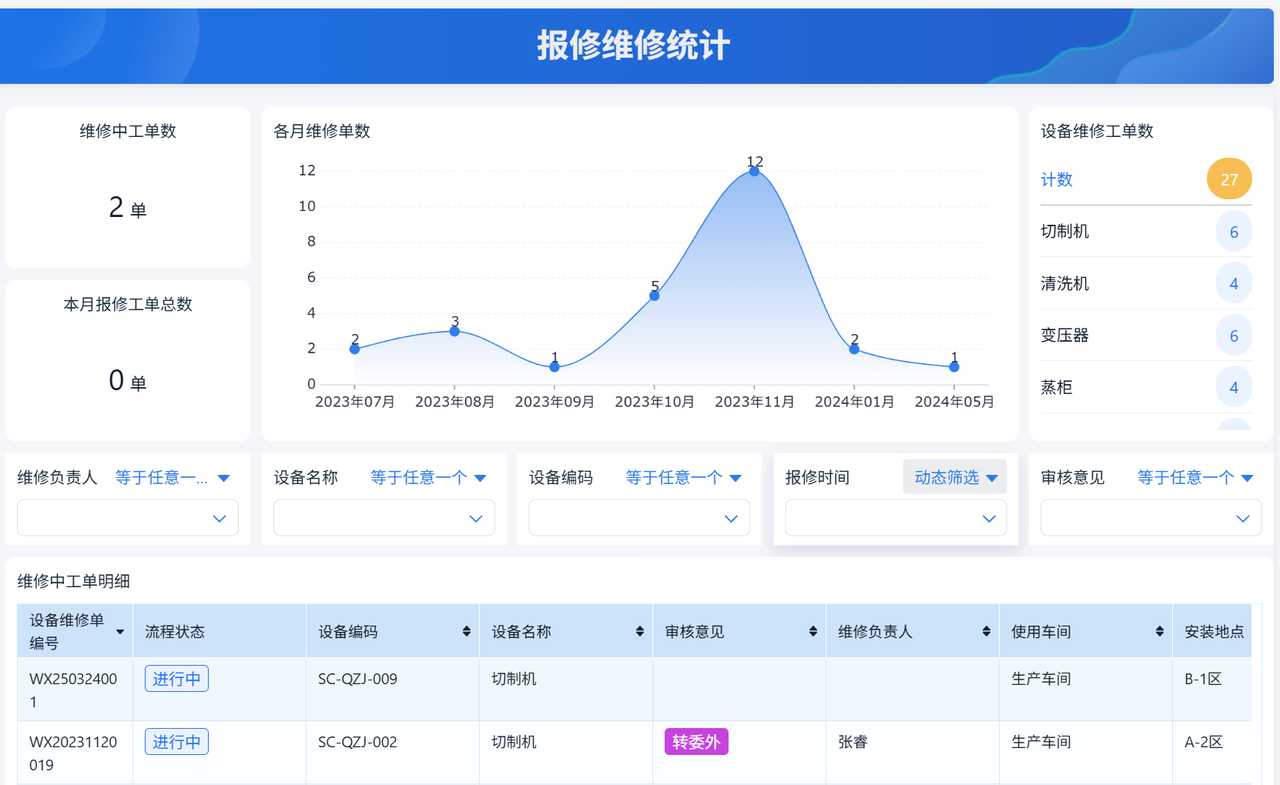1280x785 pixels.
Task: Select the 蒸柜 row in equipment list
Action: (x=1146, y=387)
